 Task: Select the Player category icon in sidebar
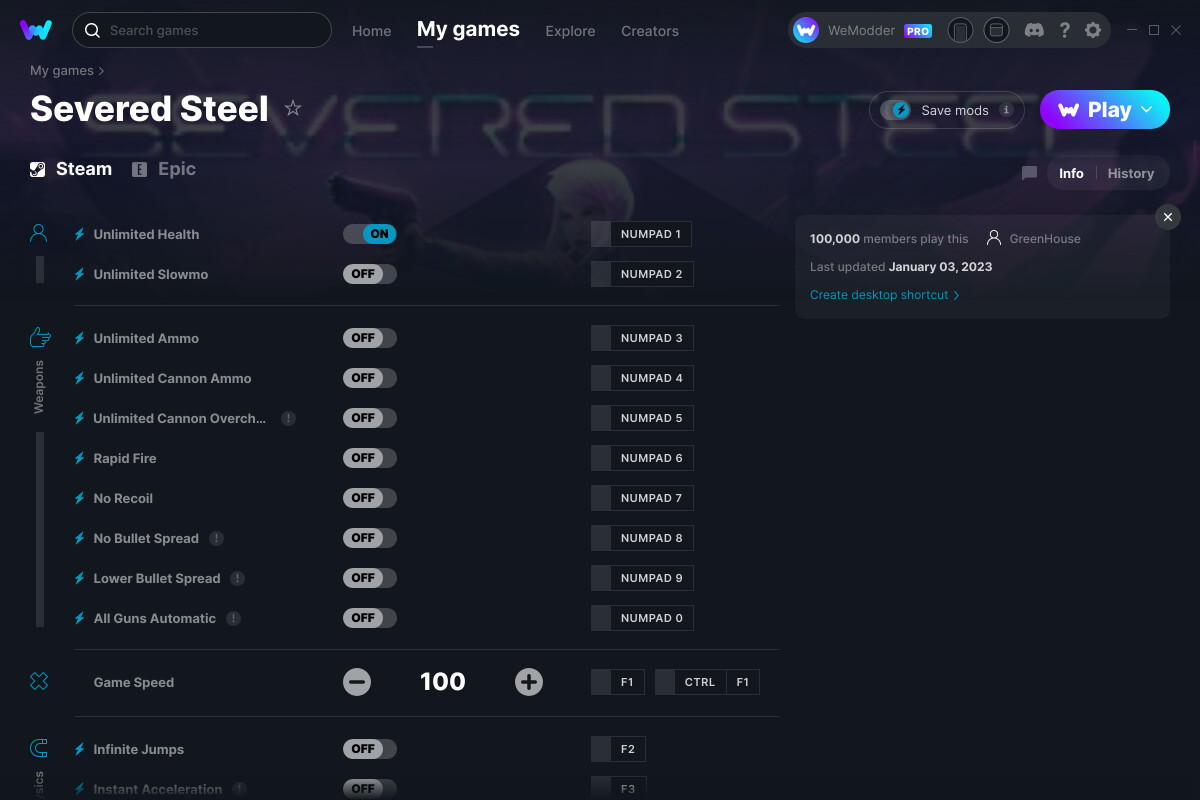38,231
